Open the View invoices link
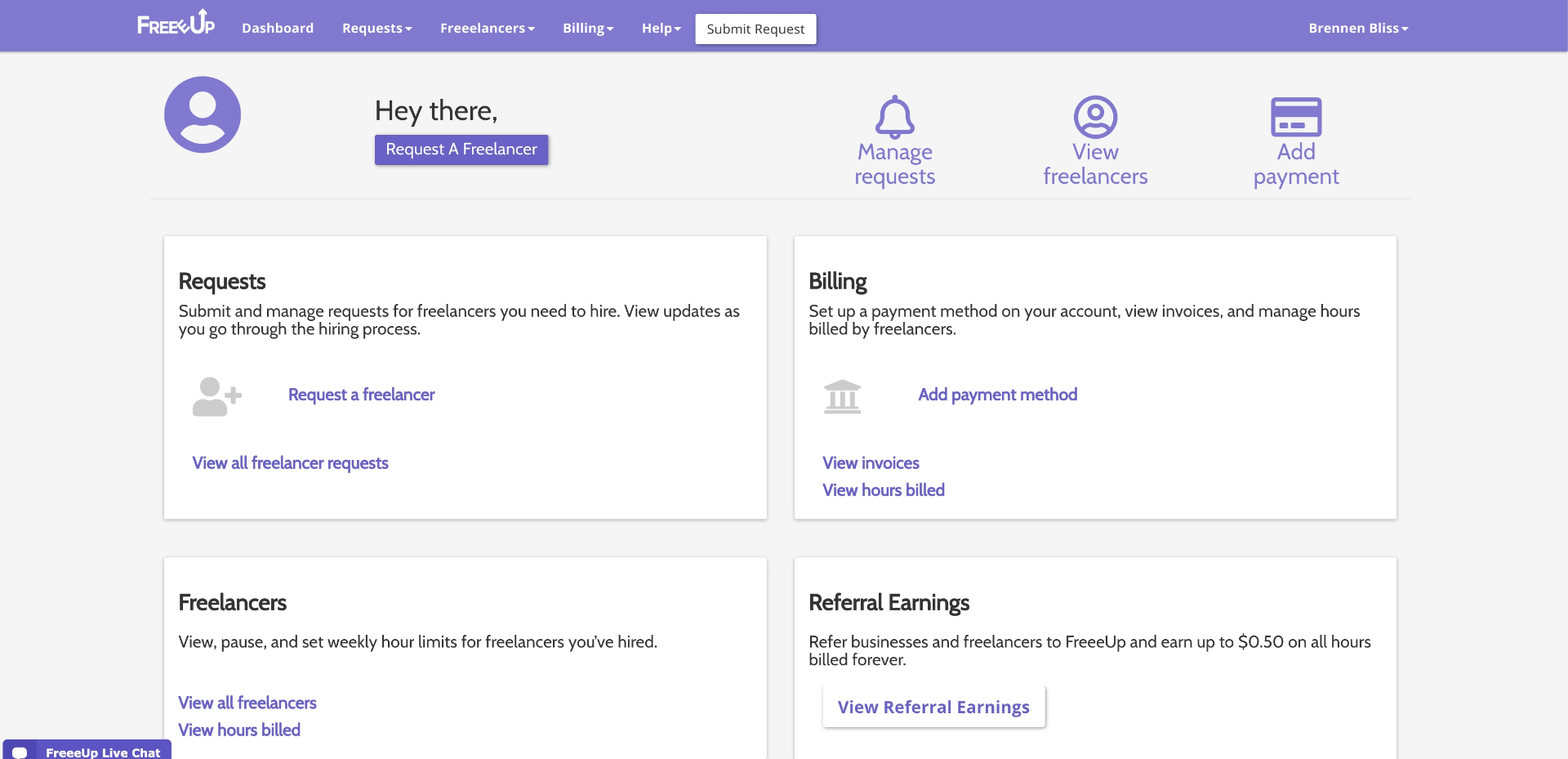 871,463
